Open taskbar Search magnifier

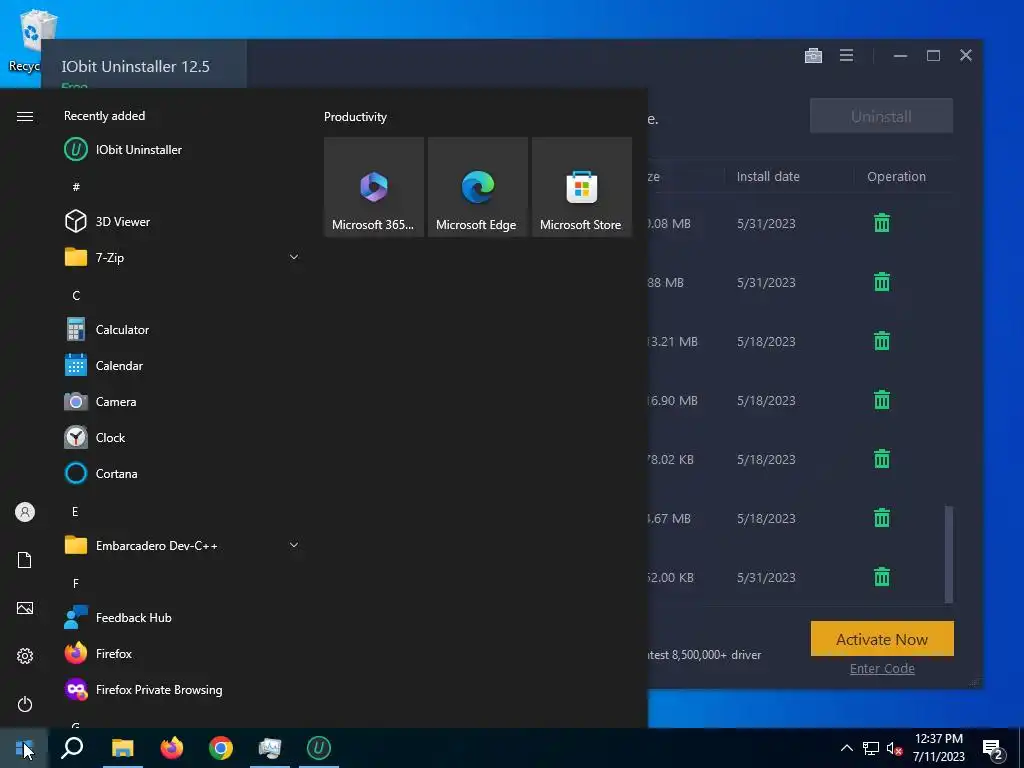tap(72, 748)
